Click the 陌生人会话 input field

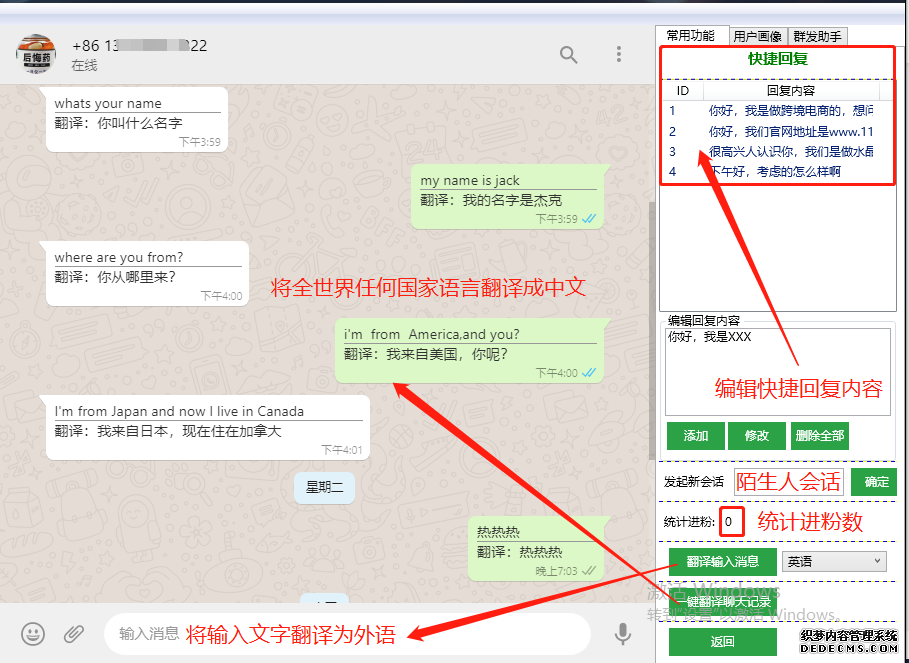(789, 481)
